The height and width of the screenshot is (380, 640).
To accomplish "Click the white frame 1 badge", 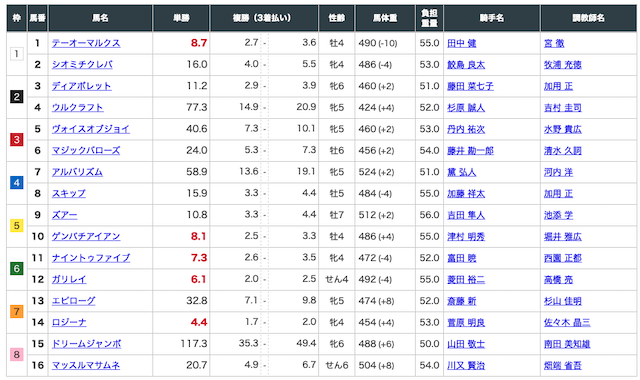I will (x=16, y=53).
